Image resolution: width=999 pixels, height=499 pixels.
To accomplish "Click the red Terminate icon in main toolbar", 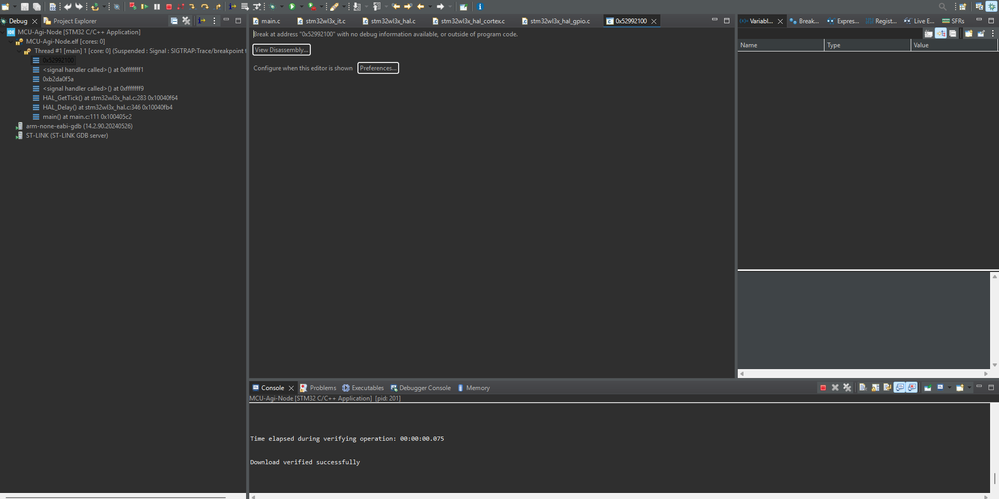I will coord(169,6).
